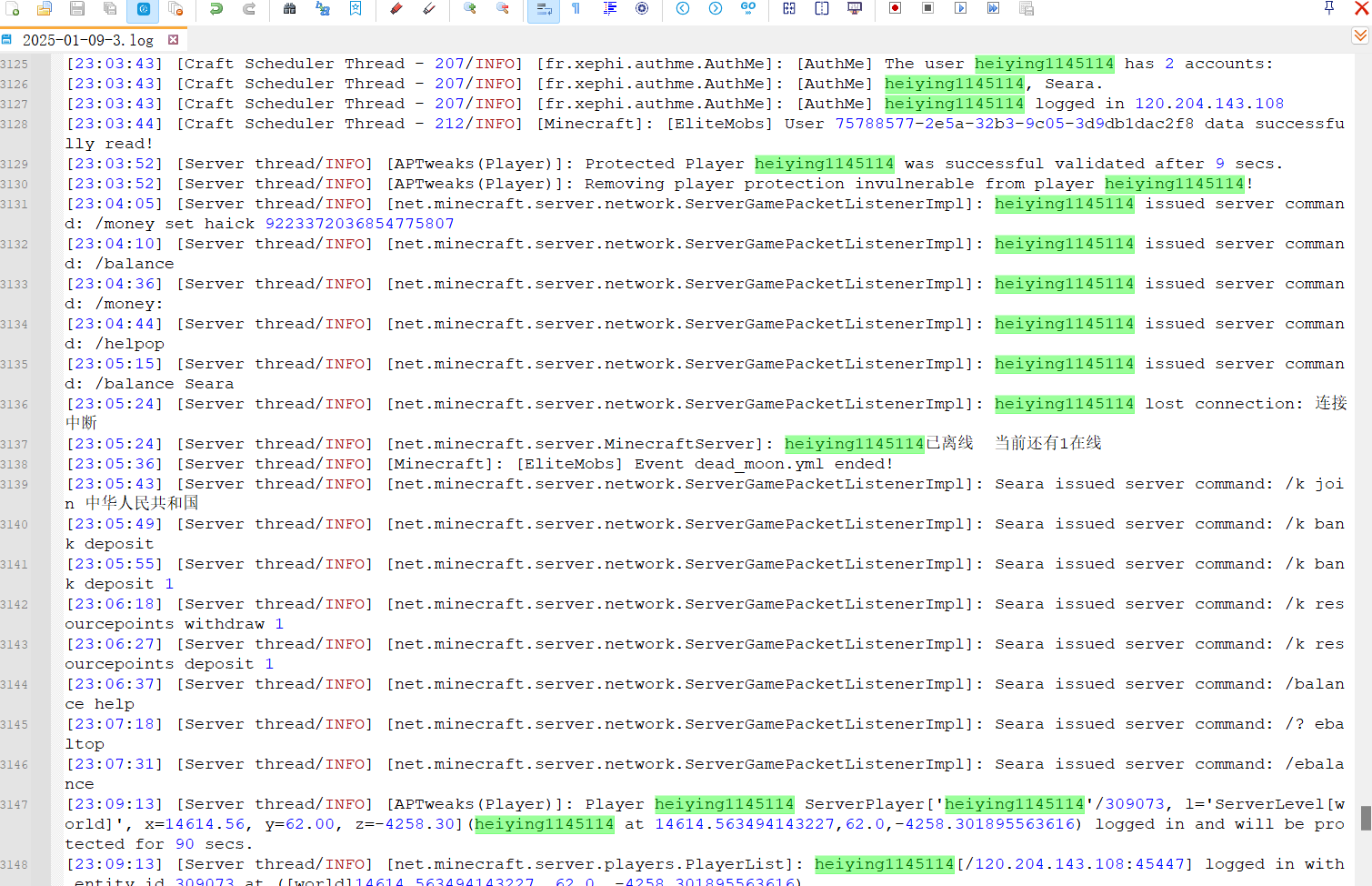Create a new file from the toolbar
Screen dimensions: 1372x886
12,9
